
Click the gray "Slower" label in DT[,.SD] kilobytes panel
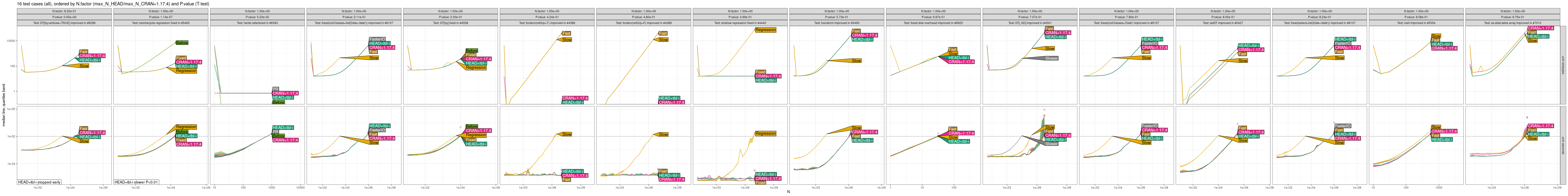tap(1051, 59)
